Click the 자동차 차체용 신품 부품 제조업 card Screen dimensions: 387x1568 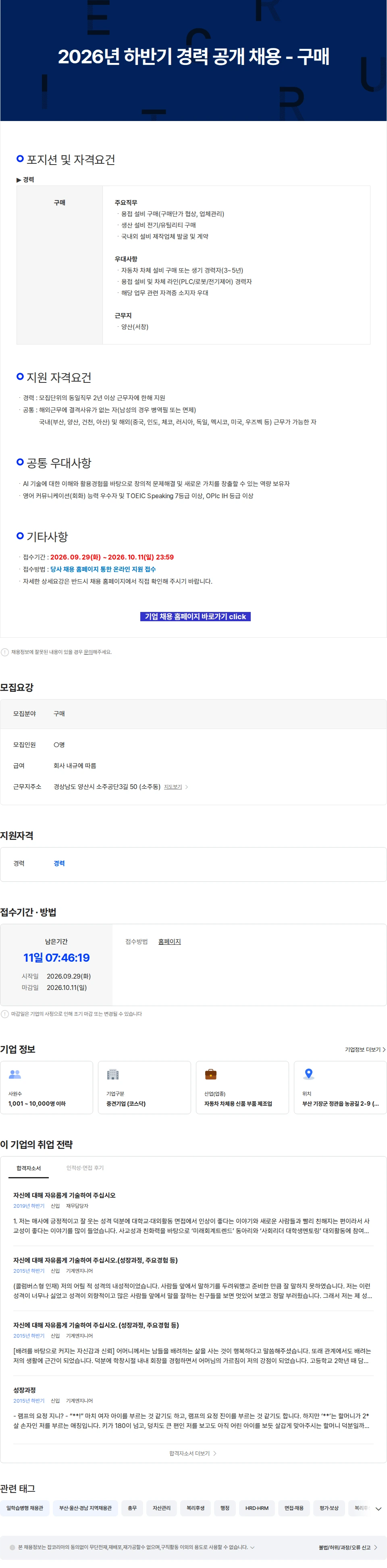point(242,1088)
